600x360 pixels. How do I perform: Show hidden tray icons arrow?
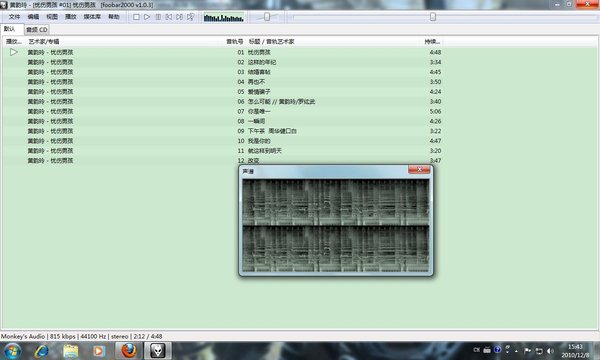coord(516,350)
